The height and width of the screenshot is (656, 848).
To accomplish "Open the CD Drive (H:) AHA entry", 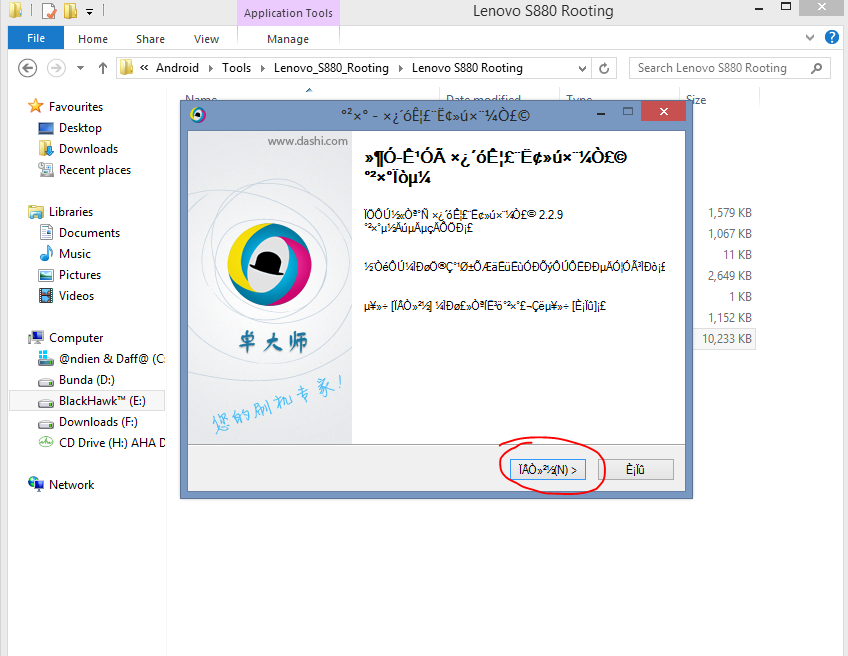I will (x=111, y=443).
